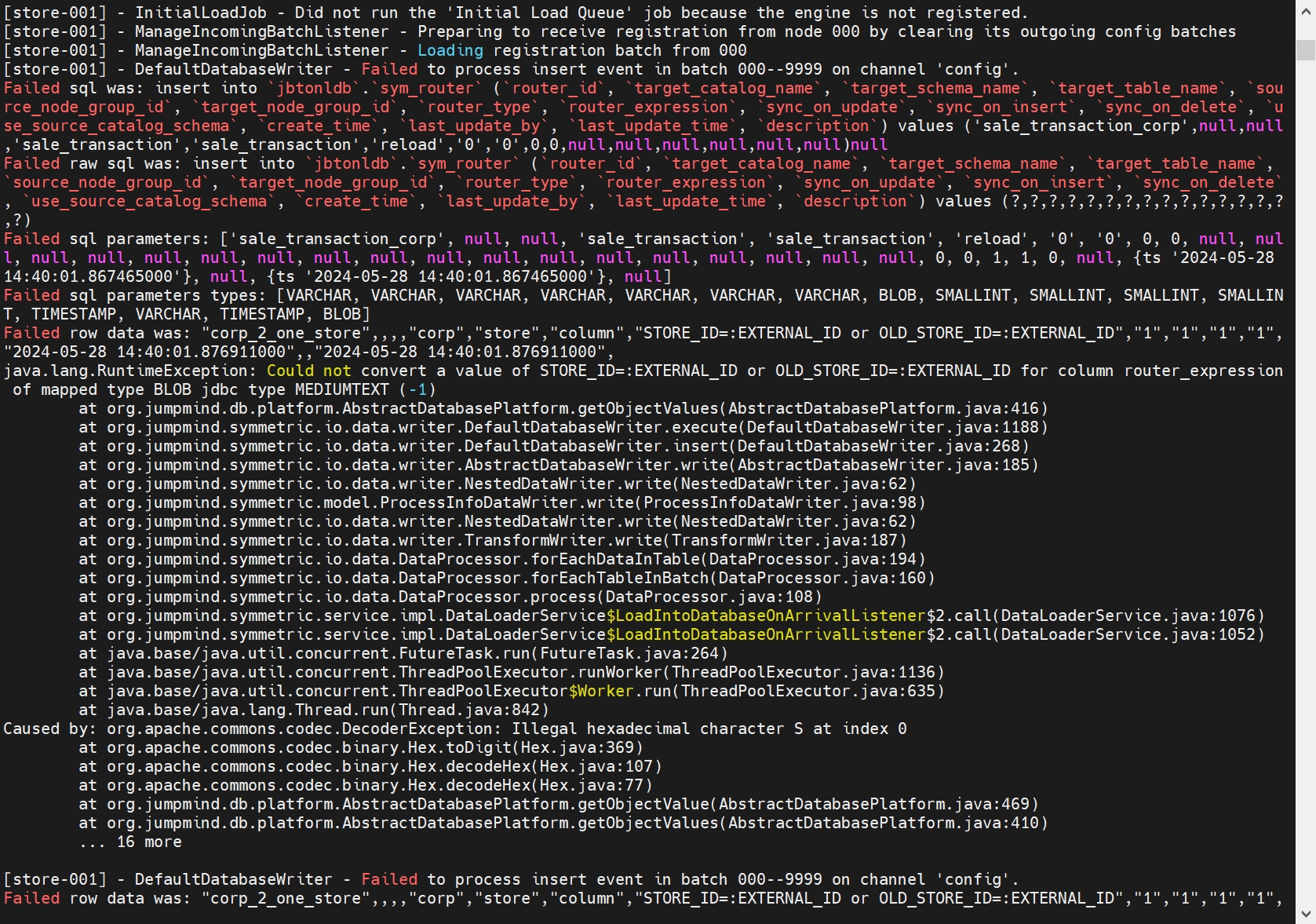Image resolution: width=1316 pixels, height=924 pixels.
Task: Click the Hex.toDigit(Hex.java:369) stack line
Action: (361, 747)
